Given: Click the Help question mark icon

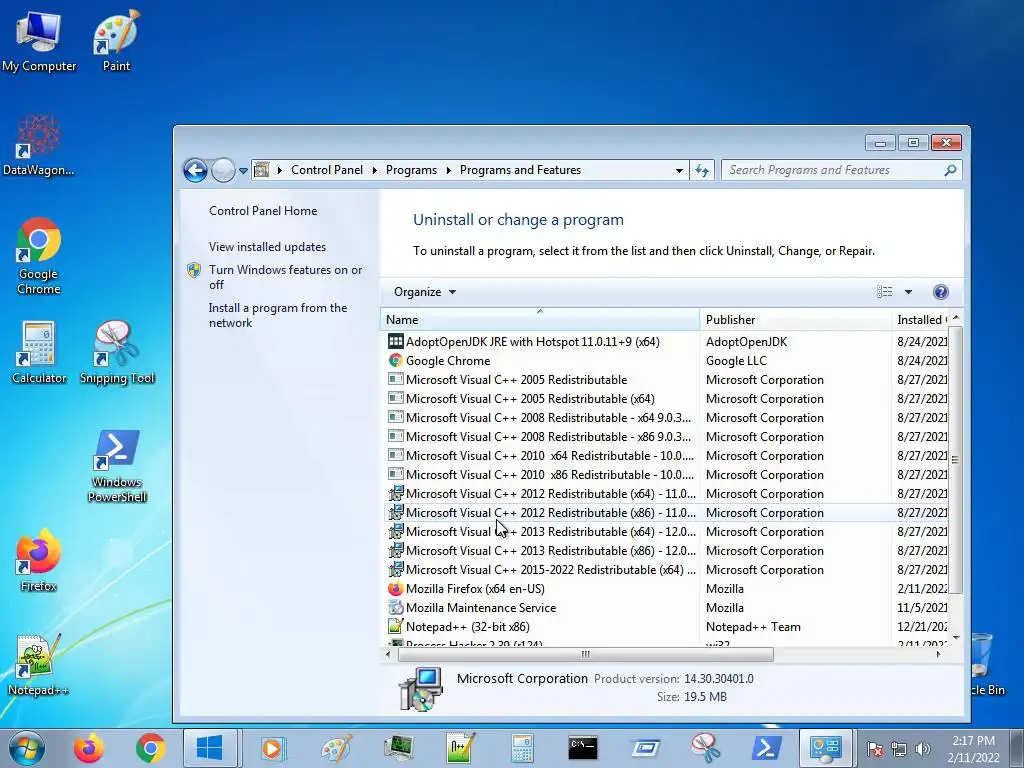Looking at the screenshot, I should coord(940,292).
